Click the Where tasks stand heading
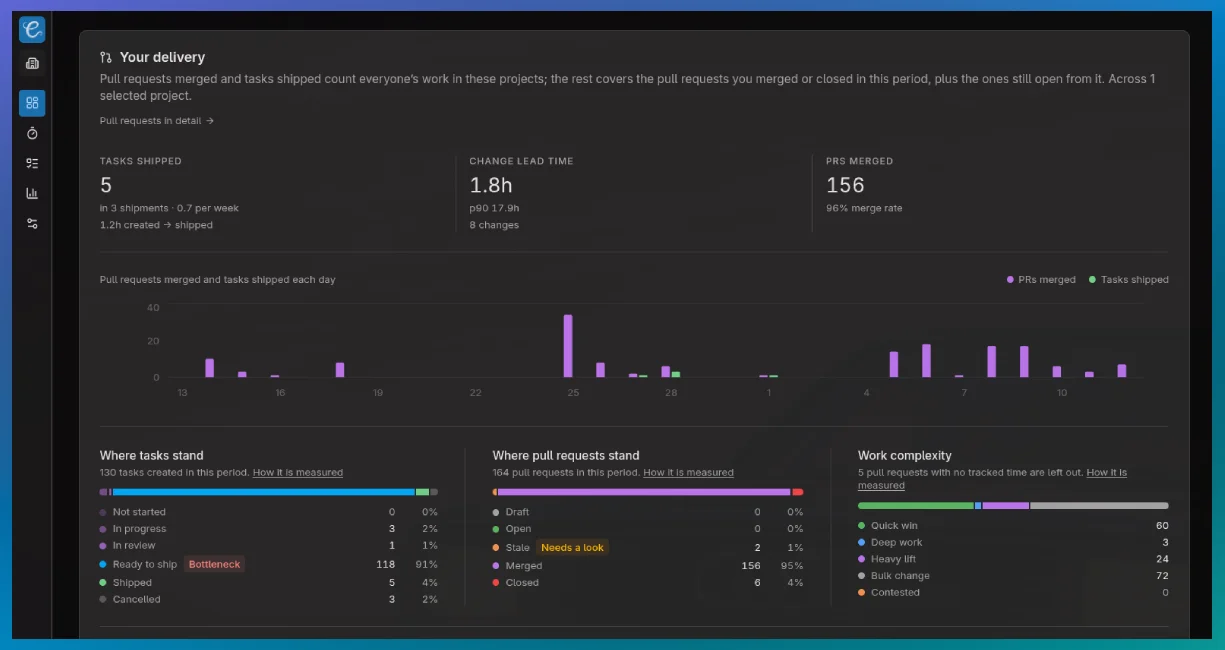This screenshot has height=650, width=1225. (x=152, y=456)
